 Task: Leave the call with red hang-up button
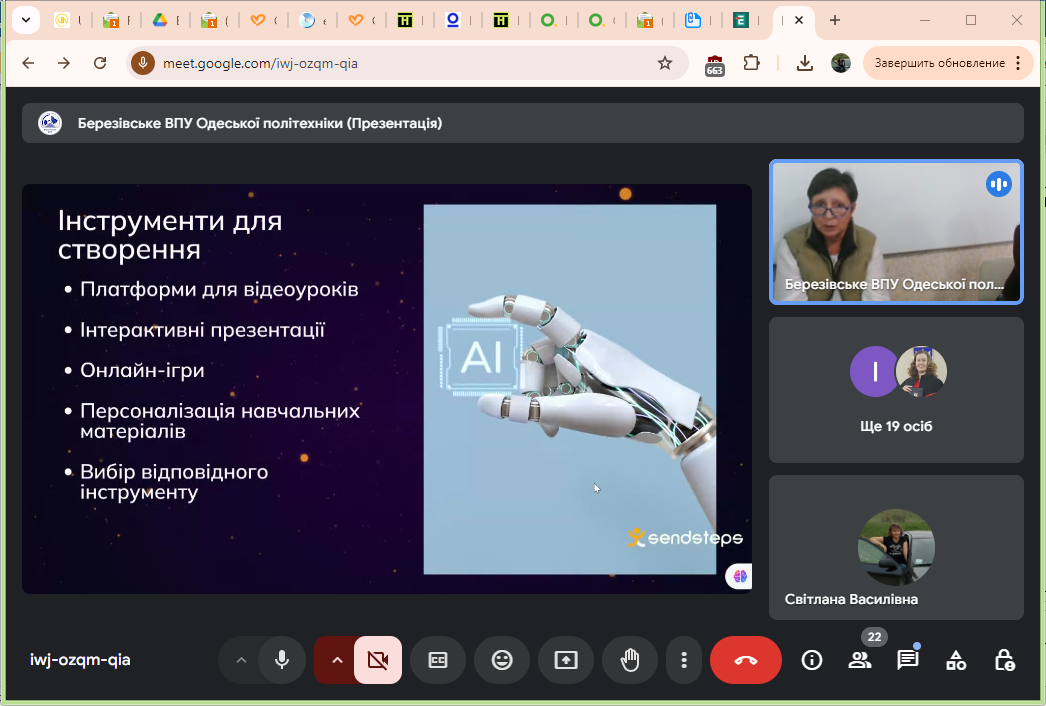(746, 660)
